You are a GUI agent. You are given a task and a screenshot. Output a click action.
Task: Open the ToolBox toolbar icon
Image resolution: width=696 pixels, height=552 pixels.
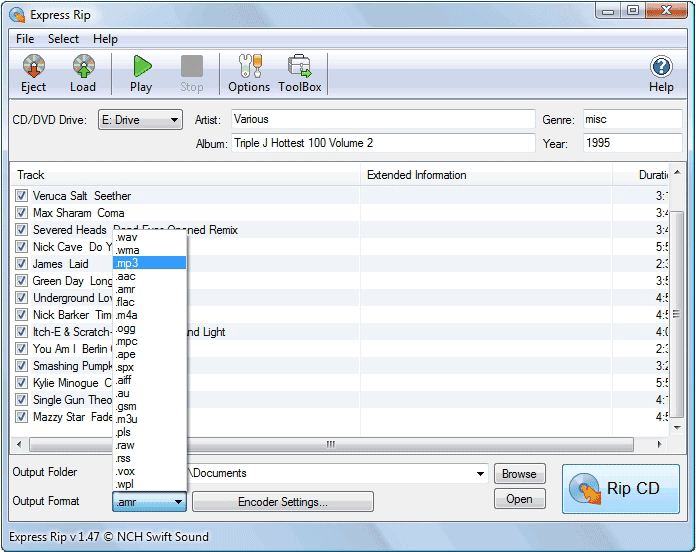click(300, 74)
